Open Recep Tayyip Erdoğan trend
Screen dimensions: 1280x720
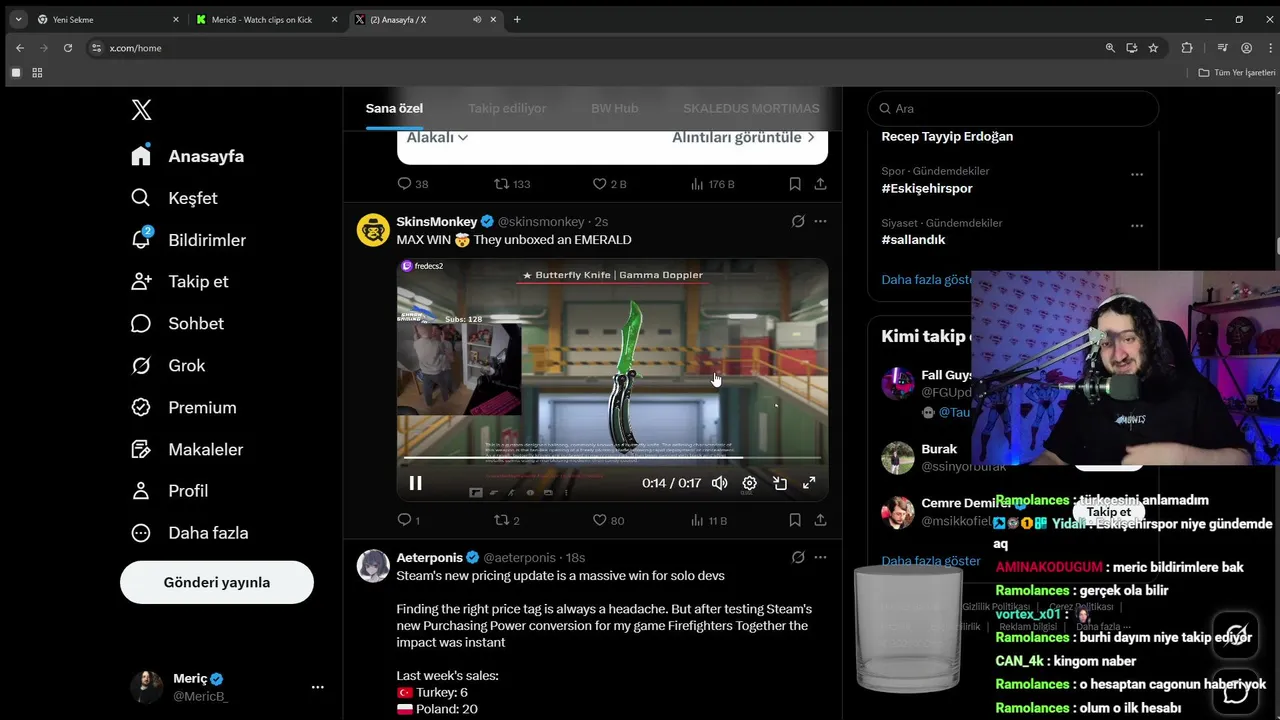click(947, 136)
